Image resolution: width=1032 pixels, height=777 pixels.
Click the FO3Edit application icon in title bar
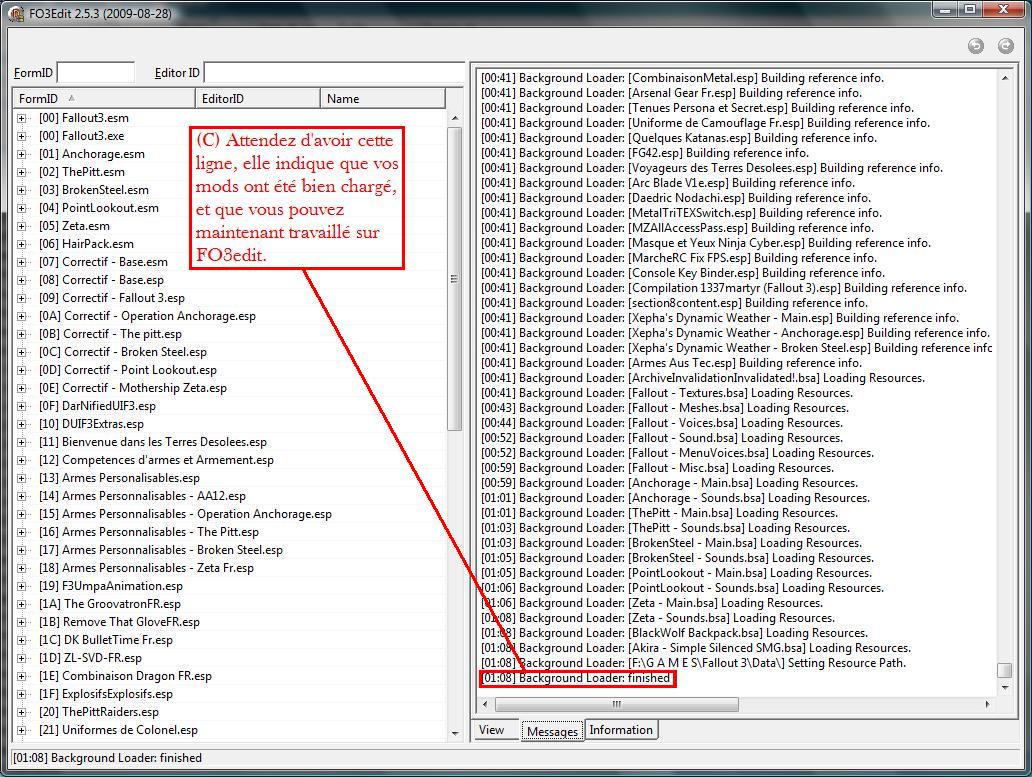click(15, 11)
